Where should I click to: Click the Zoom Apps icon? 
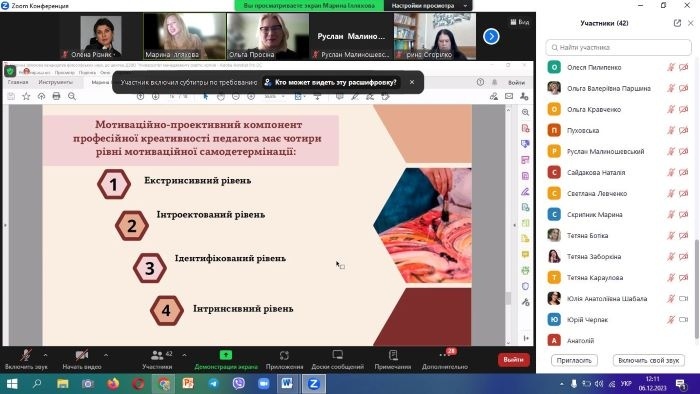click(284, 355)
